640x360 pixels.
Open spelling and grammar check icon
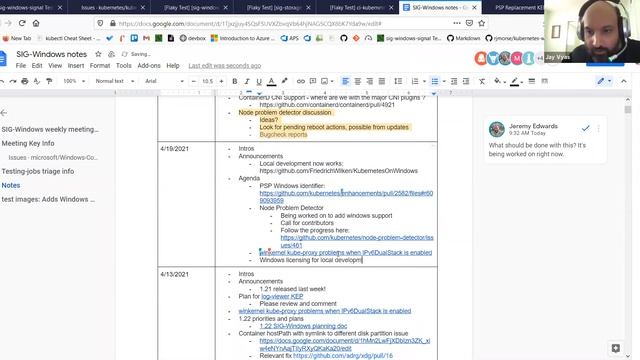pyautogui.click(x=37, y=81)
